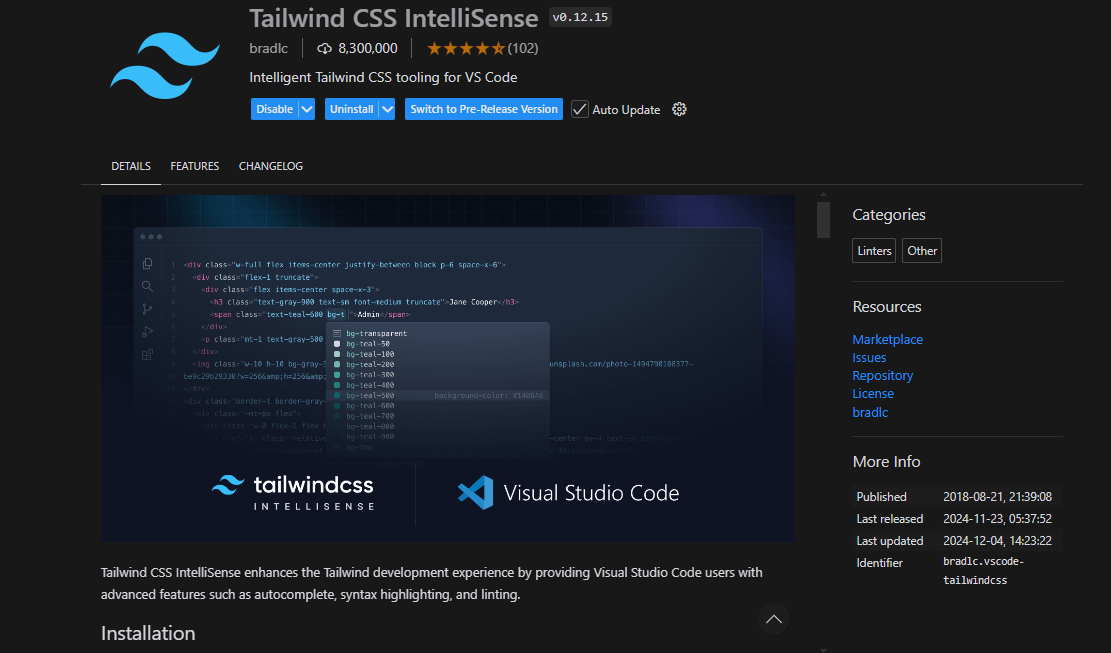Viewport: 1111px width, 653px height.
Task: Click the Tailwind CSS IntelliSense title
Action: tap(394, 18)
